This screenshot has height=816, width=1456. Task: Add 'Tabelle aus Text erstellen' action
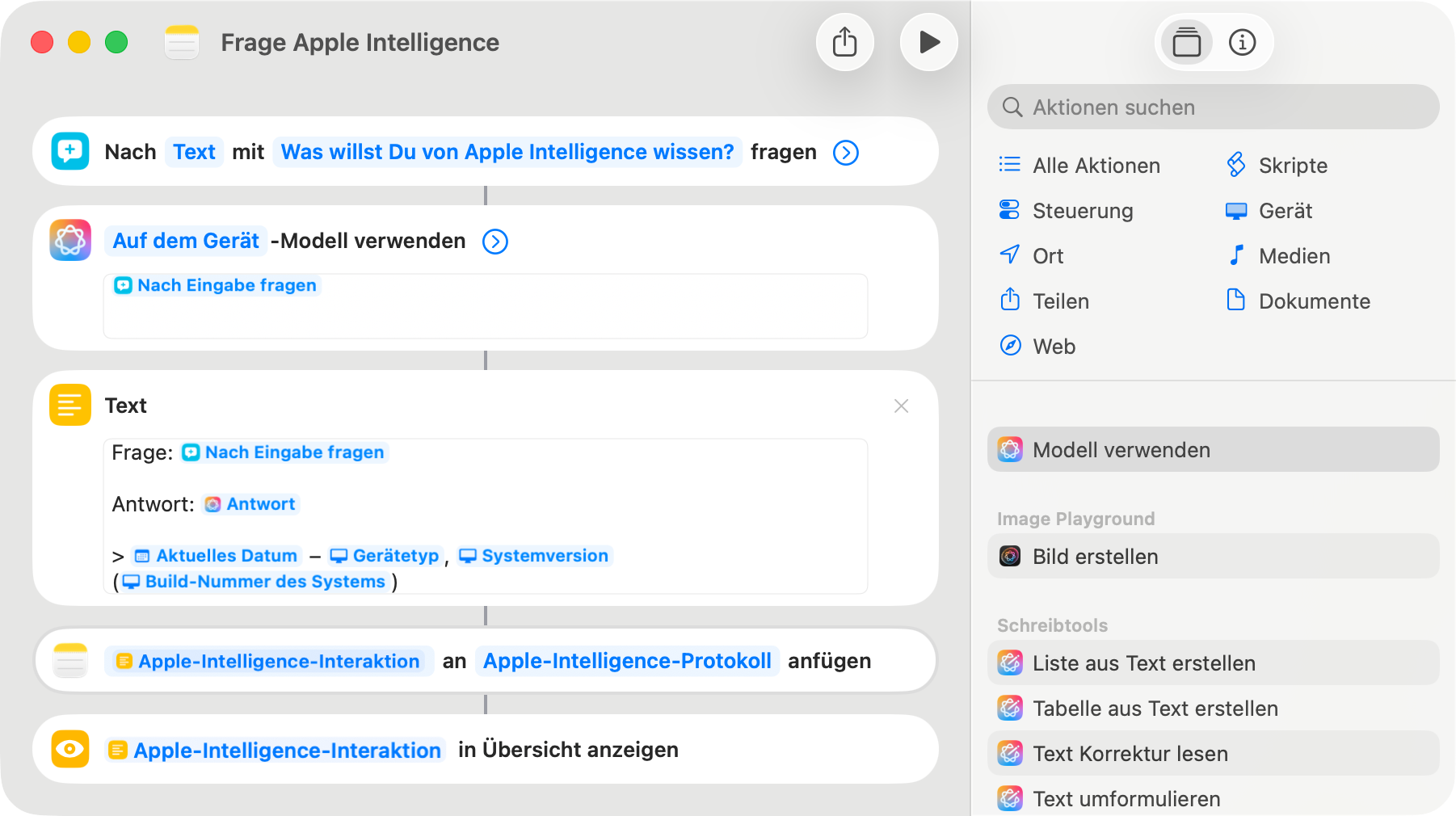point(1214,708)
